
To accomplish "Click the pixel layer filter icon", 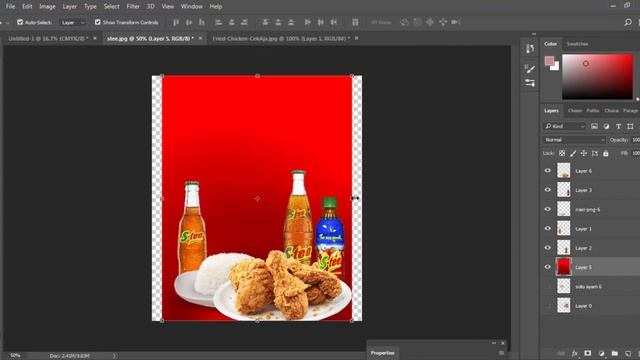I will point(594,127).
